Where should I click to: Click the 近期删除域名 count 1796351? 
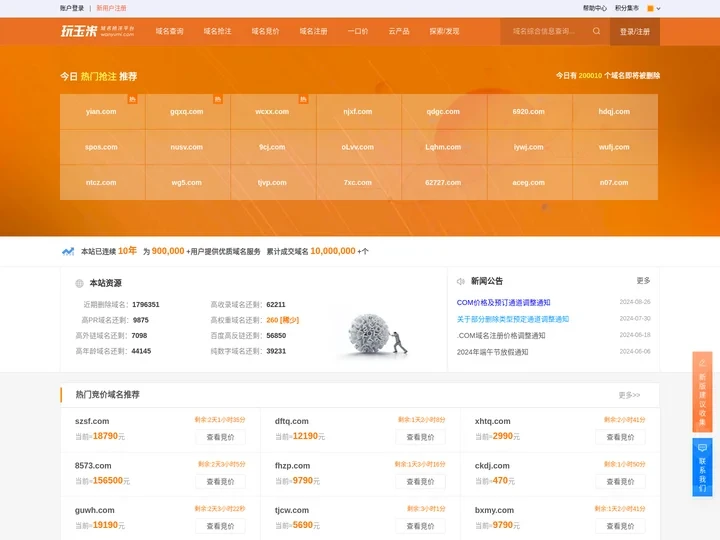coord(146,304)
